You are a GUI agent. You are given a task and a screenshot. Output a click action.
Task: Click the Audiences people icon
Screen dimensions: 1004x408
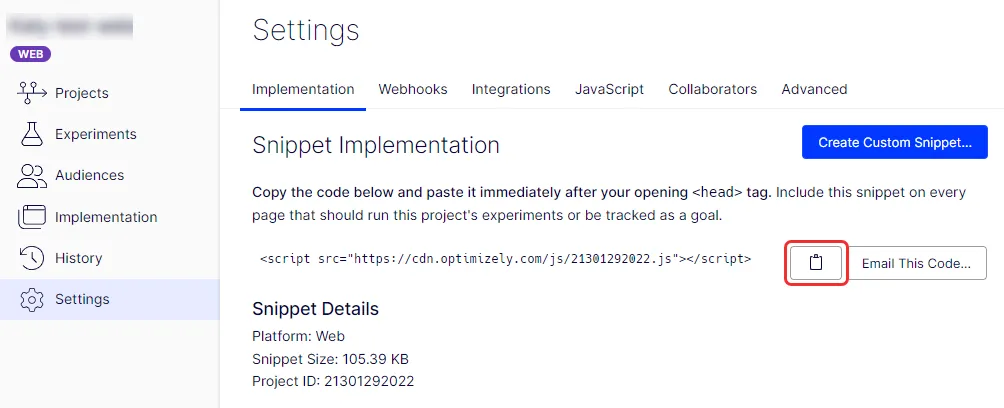click(31, 175)
